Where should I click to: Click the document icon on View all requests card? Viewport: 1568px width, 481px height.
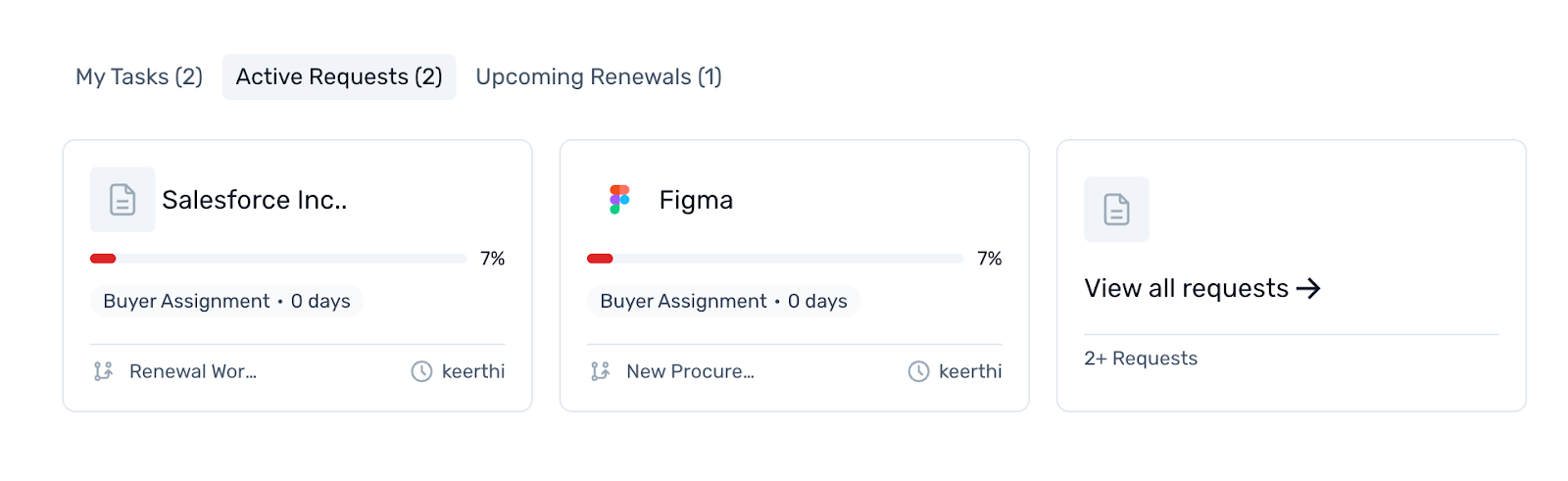tap(1116, 210)
